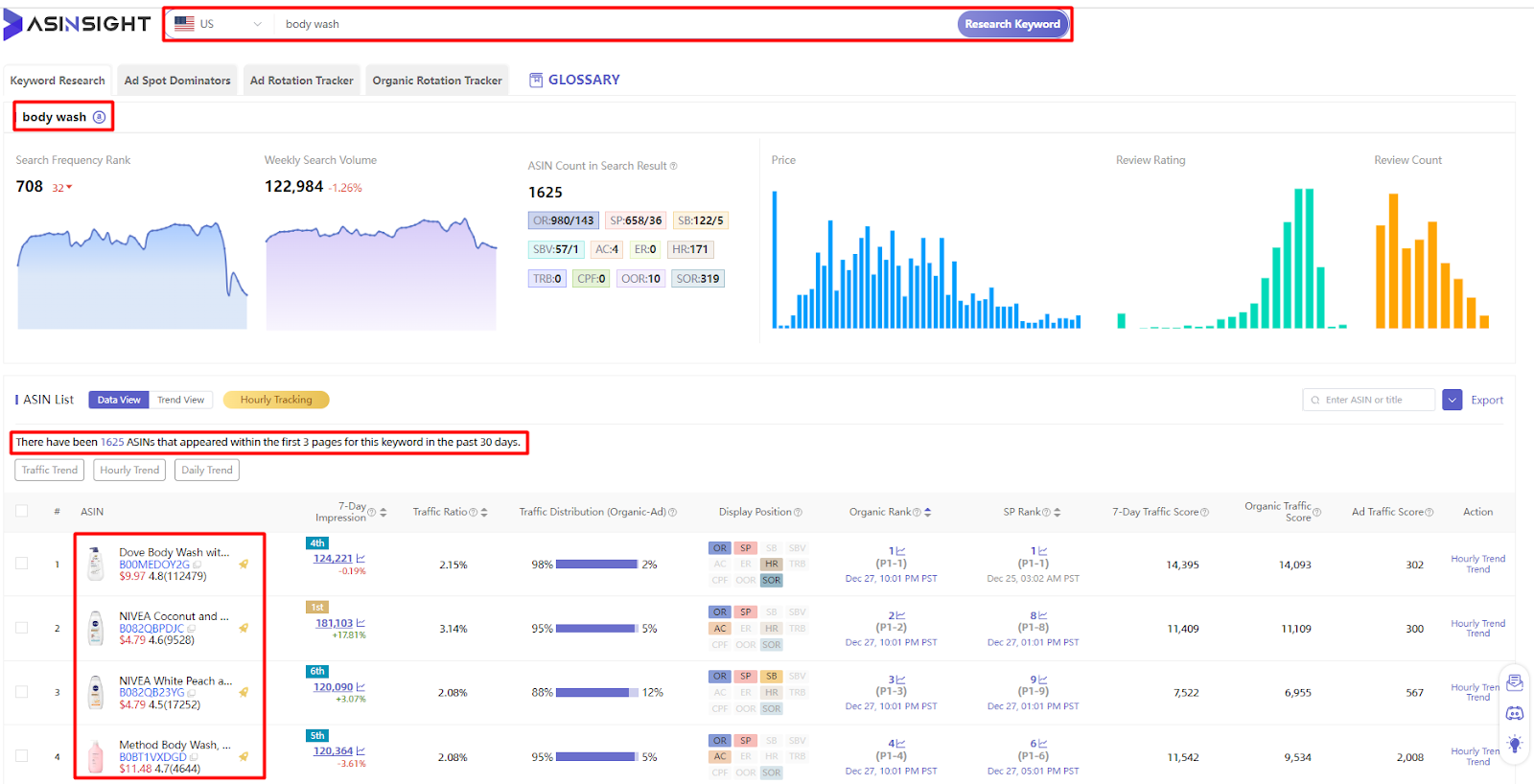This screenshot has height=784, width=1534.
Task: Copy ASIN B082QBPDJC with copy icon
Action: coord(192,629)
